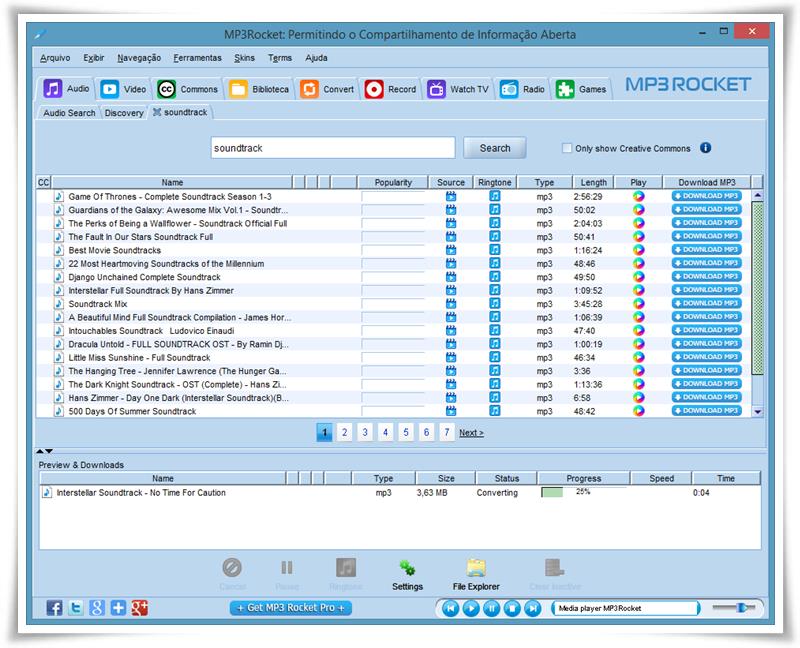Click music note icon of Interstellar download
The width and height of the screenshot is (800, 648).
(47, 492)
